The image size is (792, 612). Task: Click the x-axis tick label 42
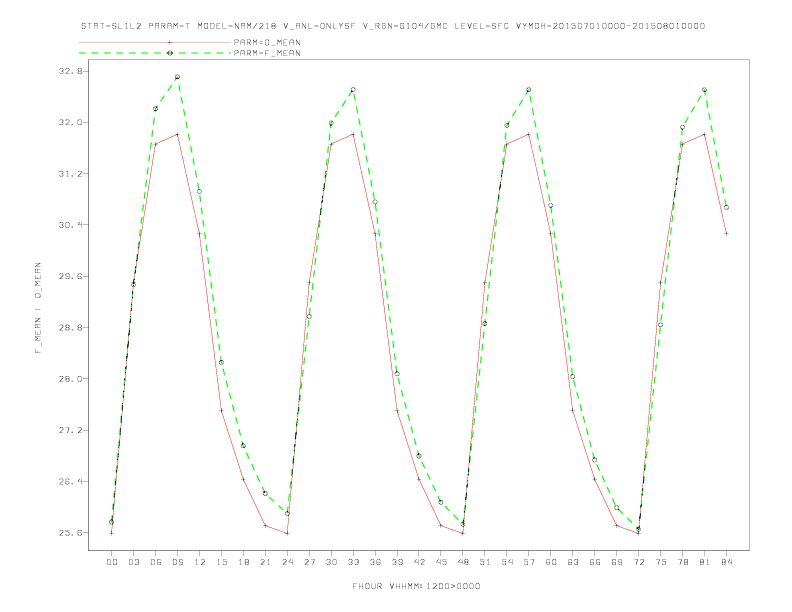click(419, 562)
